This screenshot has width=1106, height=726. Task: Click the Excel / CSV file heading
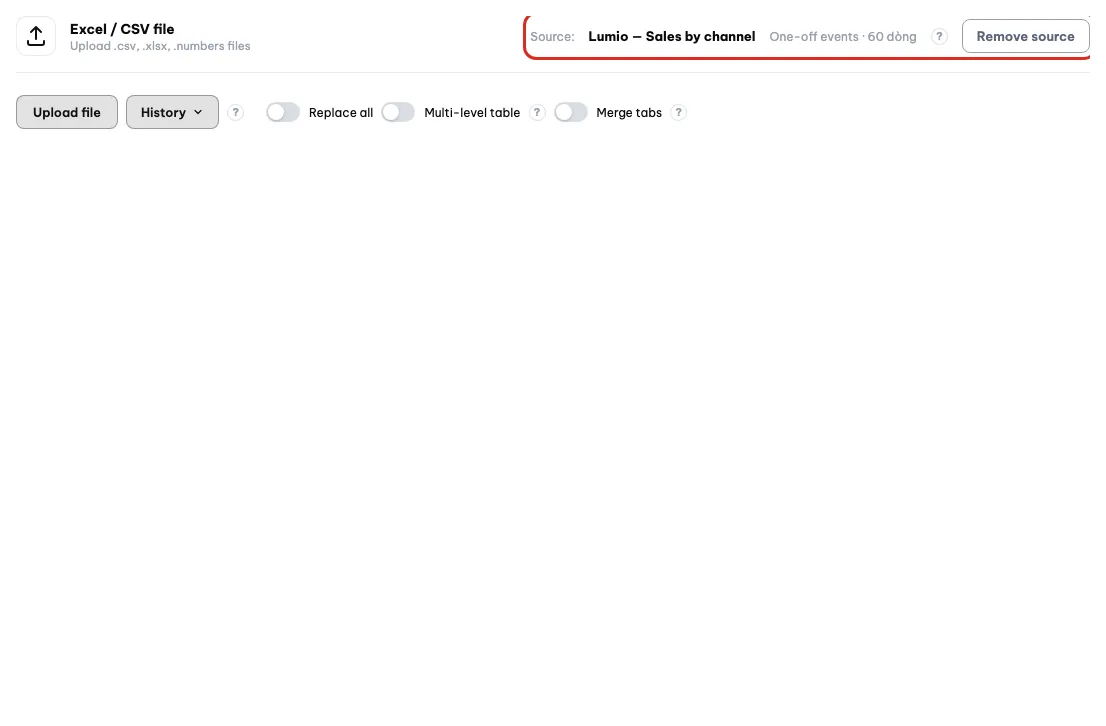122,29
